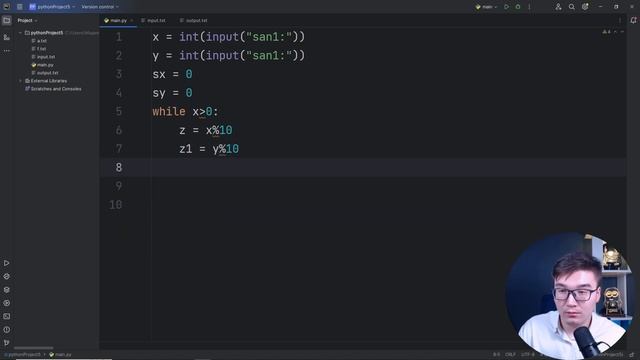The height and width of the screenshot is (360, 640).
Task: Open the Version control dropdown
Action: click(x=100, y=7)
